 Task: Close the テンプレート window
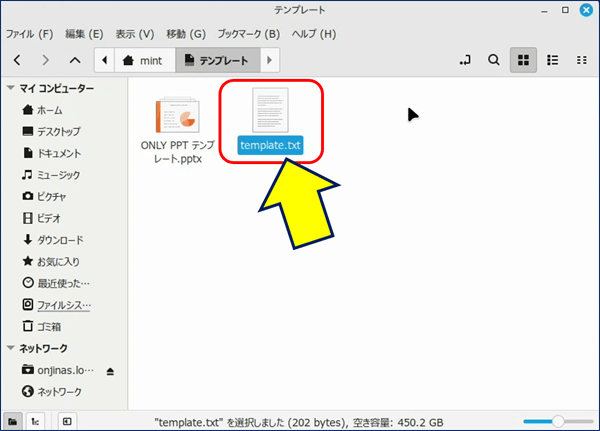click(586, 10)
